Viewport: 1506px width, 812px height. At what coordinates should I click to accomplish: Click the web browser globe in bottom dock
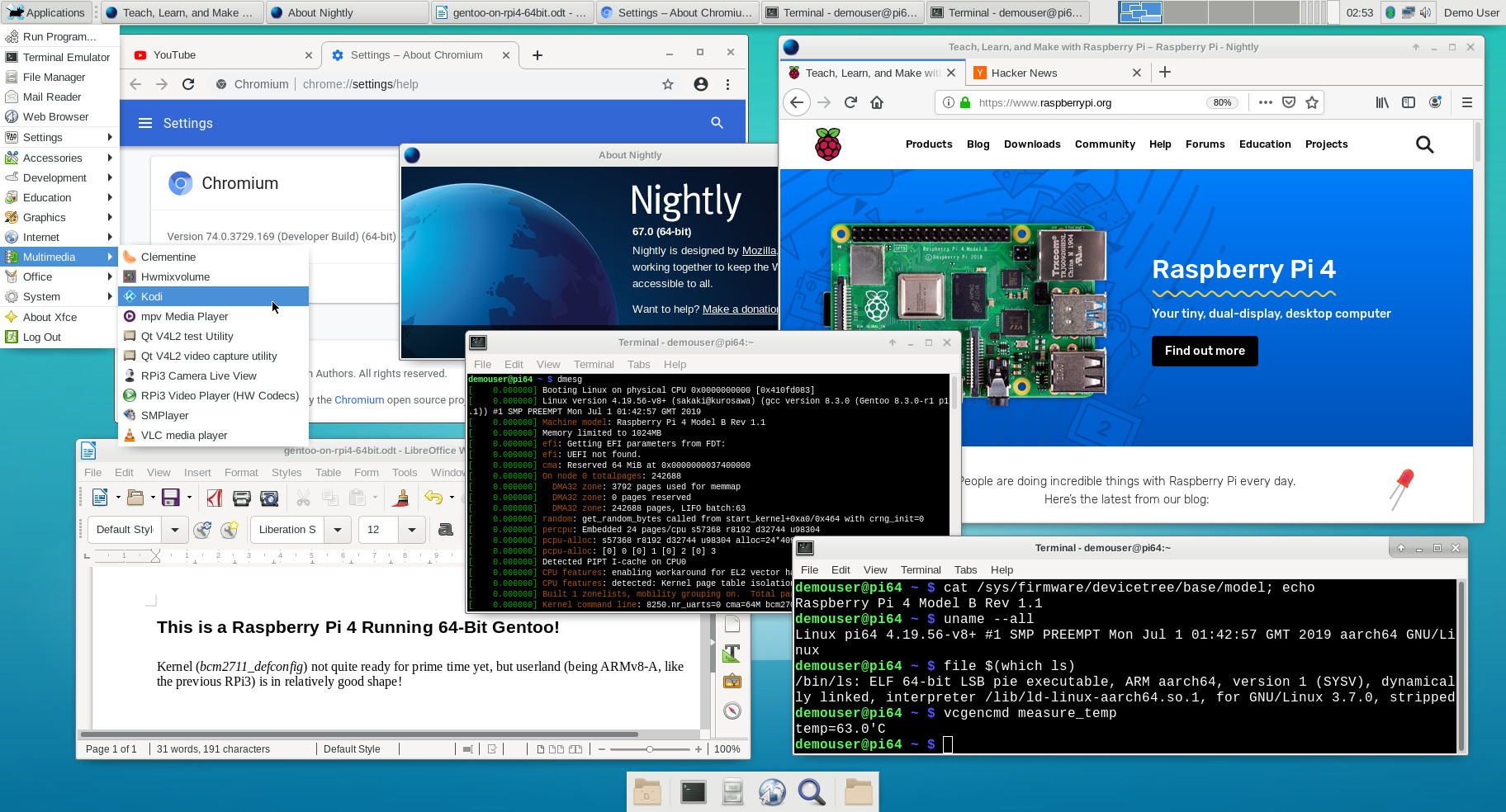tap(772, 792)
